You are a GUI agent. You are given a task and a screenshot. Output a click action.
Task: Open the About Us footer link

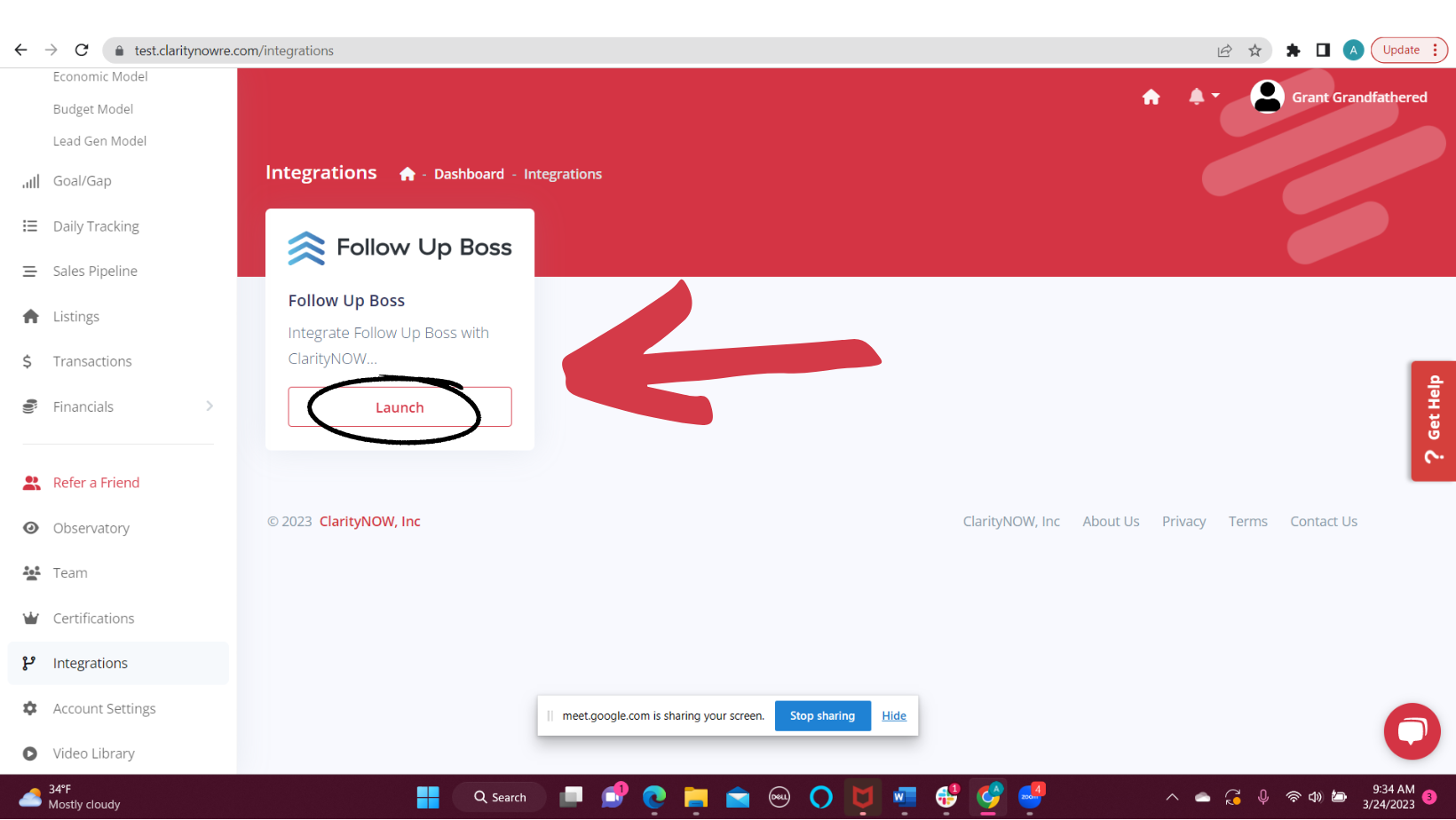pyautogui.click(x=1111, y=522)
